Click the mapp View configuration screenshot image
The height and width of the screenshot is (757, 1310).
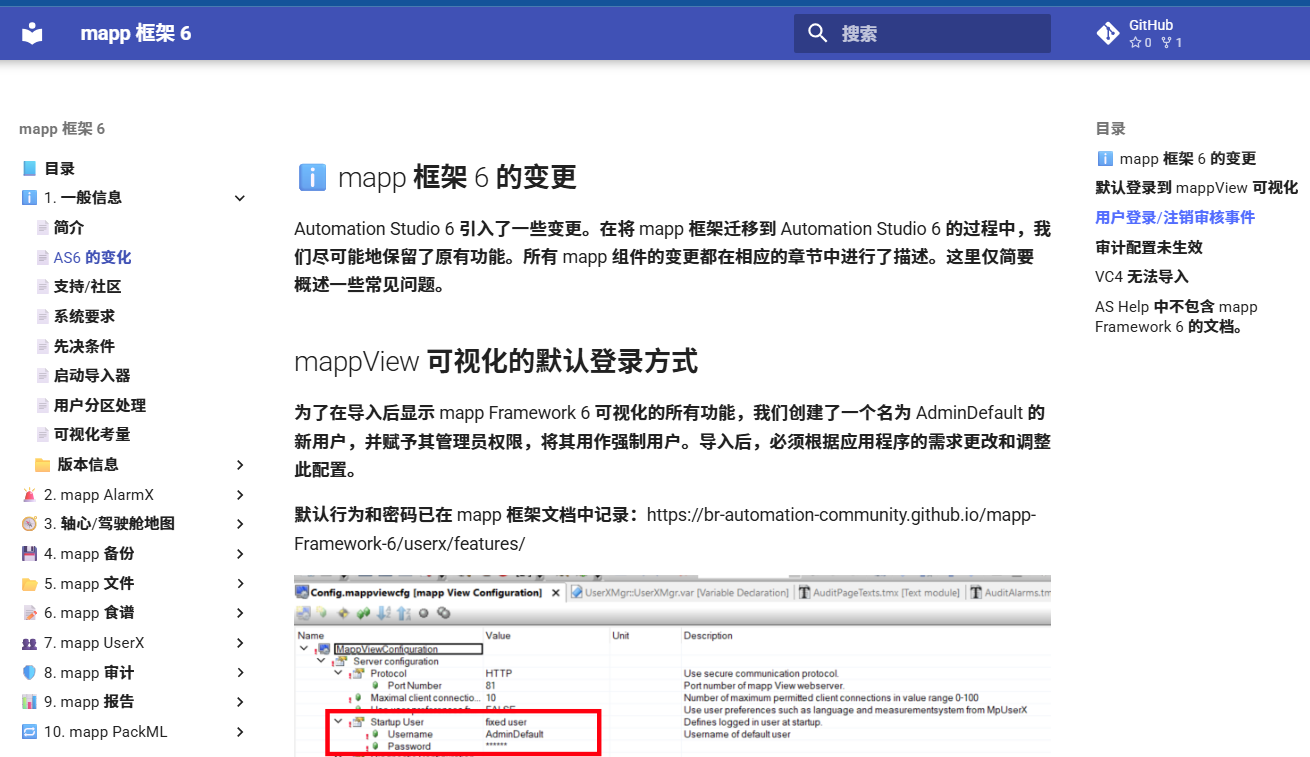pyautogui.click(x=672, y=665)
